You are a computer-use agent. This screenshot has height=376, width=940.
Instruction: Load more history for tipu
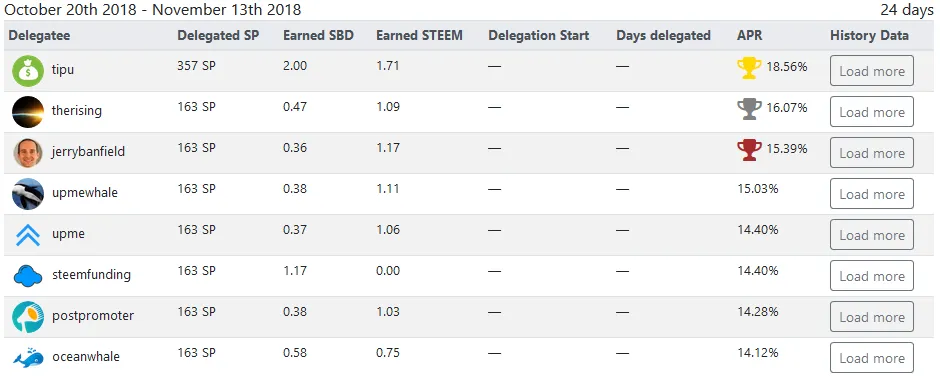[x=872, y=71]
